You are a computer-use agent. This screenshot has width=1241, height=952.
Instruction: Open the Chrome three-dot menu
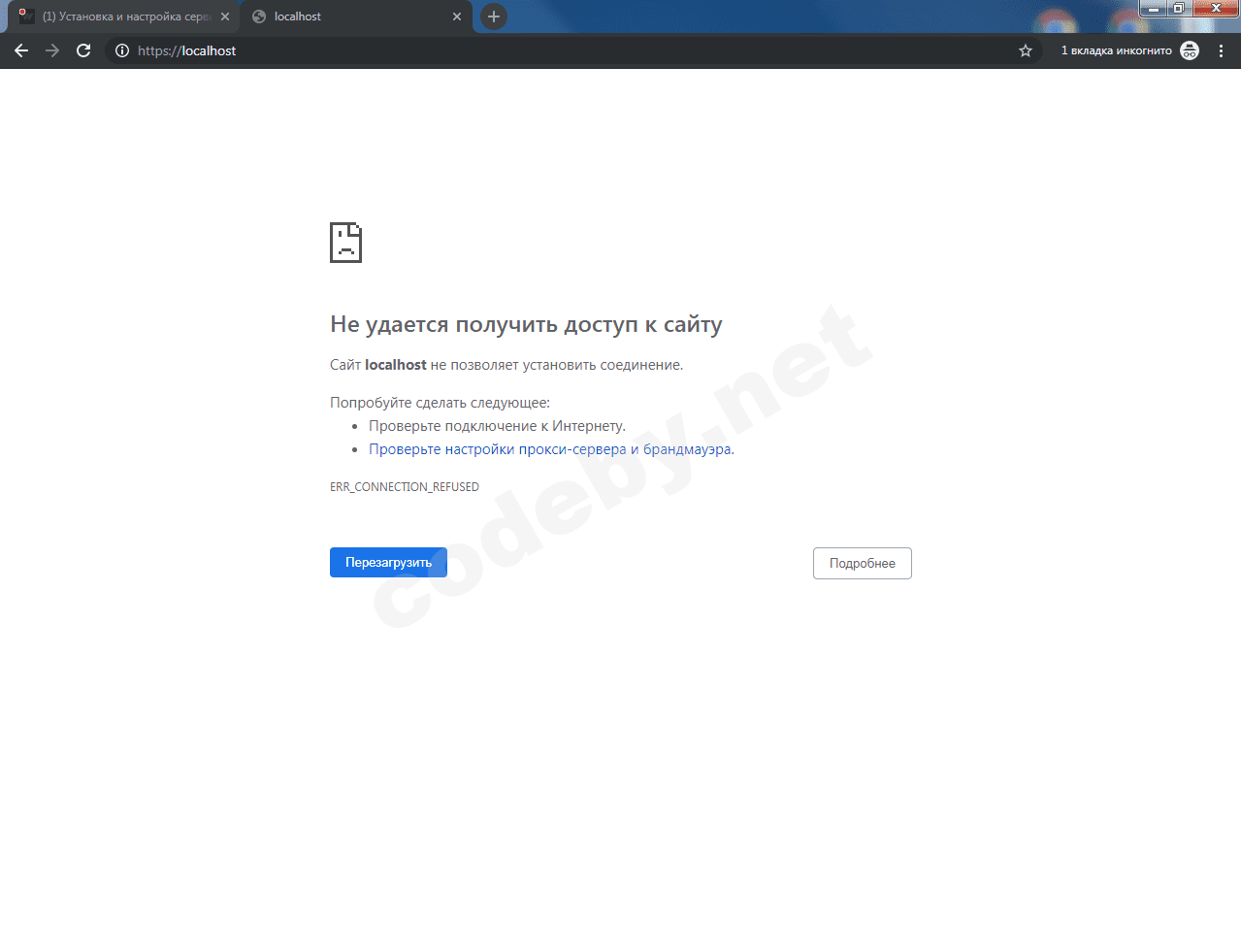1221,50
